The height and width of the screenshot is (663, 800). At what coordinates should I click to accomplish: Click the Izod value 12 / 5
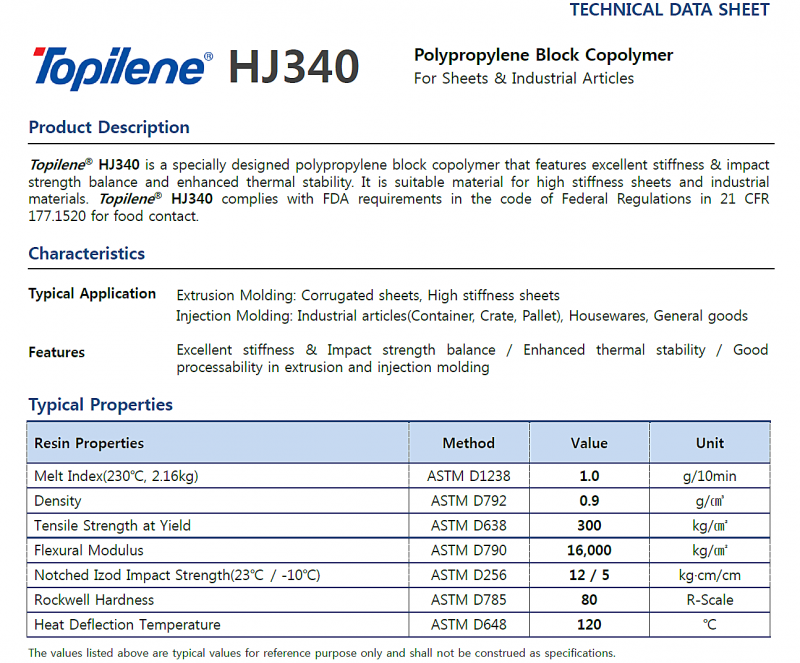point(589,575)
